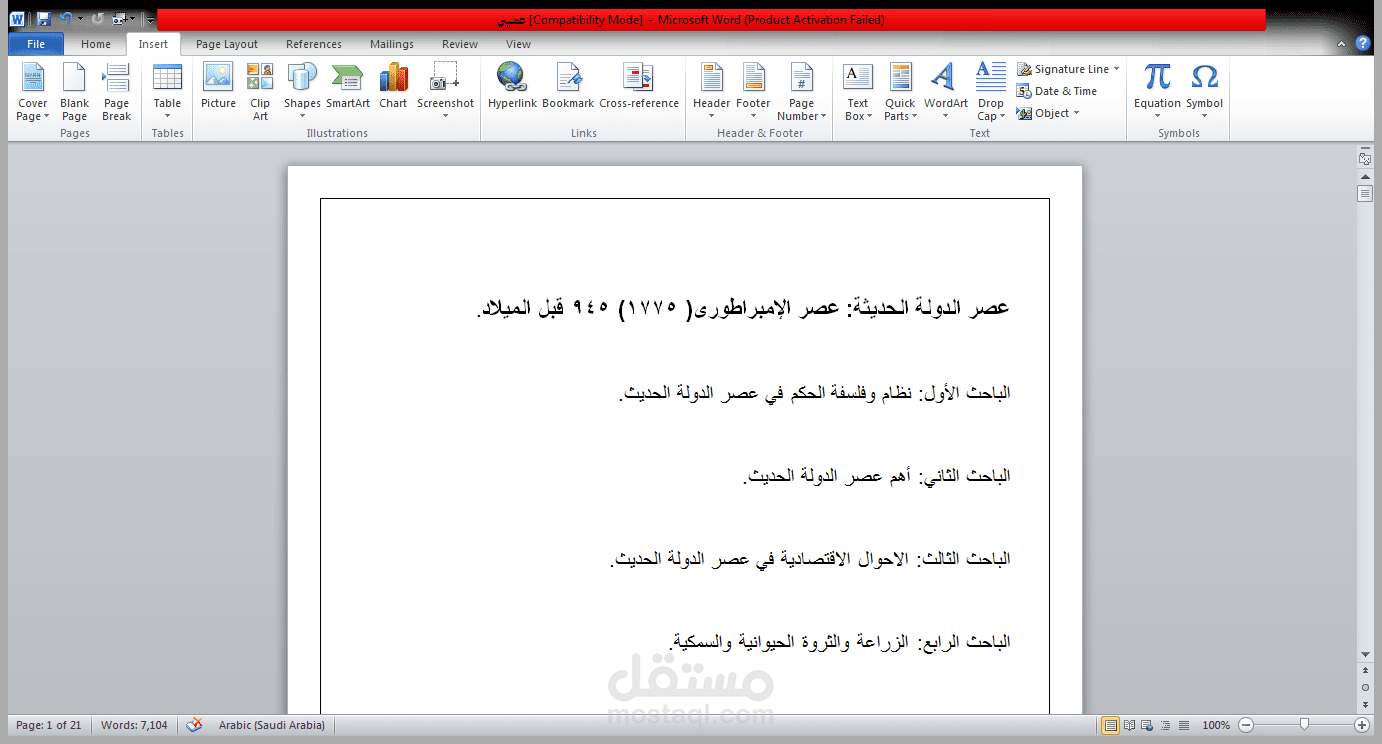Add a Bookmark
Viewport: 1382px width, 744px height.
pos(568,86)
